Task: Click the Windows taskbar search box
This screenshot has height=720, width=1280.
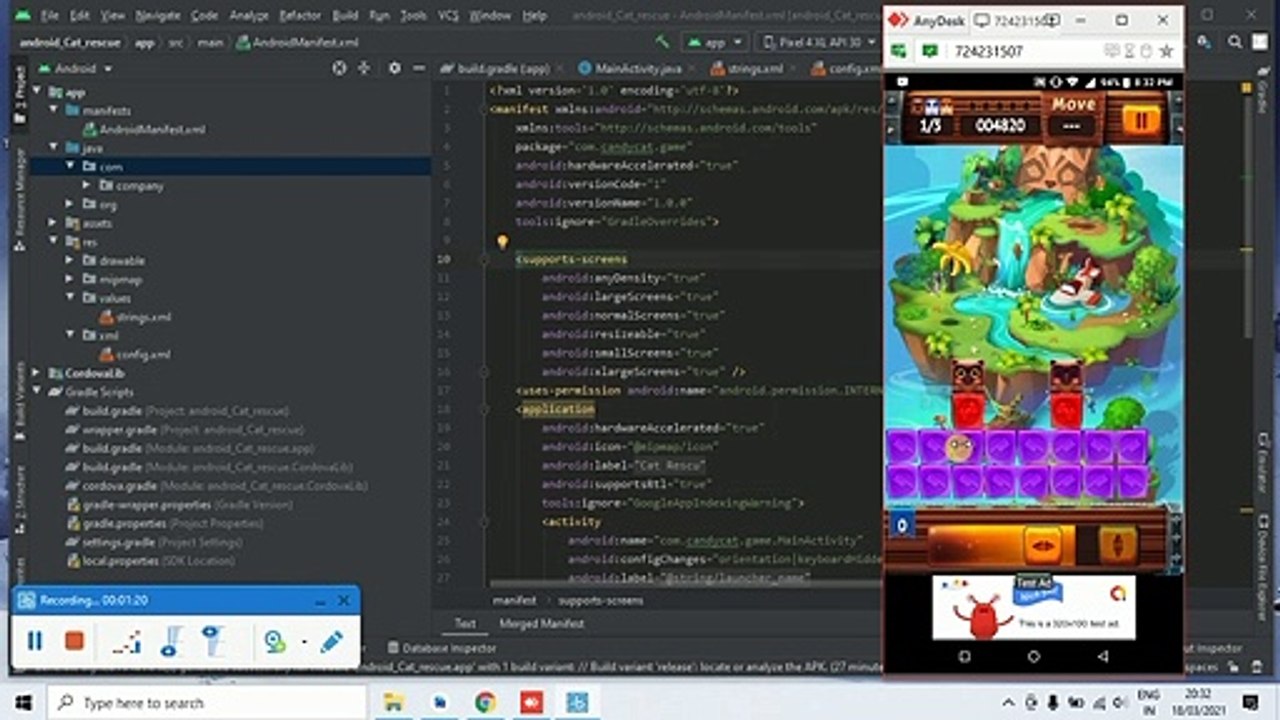Action: pos(207,702)
